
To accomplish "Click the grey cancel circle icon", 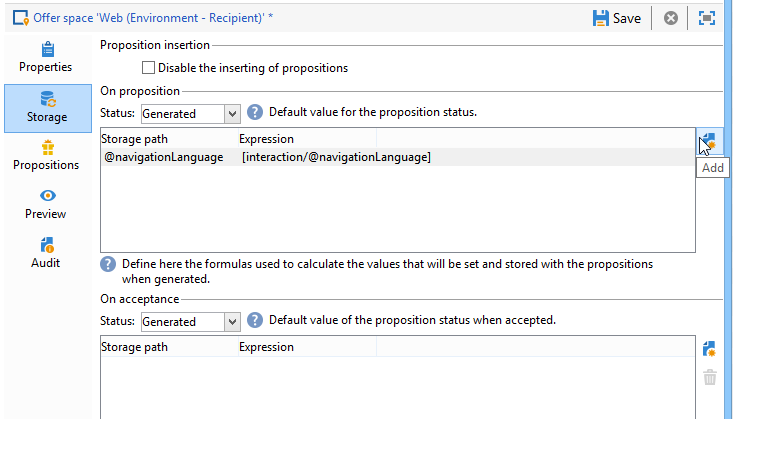I will (x=671, y=18).
